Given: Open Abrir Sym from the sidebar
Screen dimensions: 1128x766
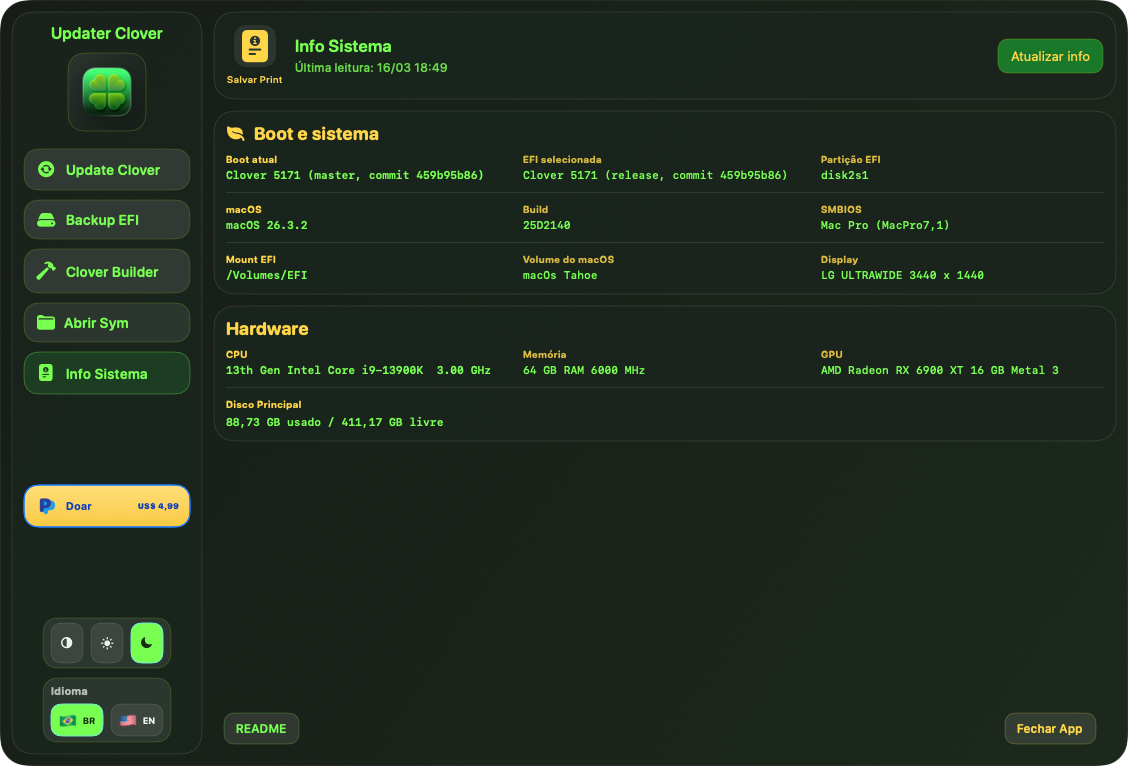Looking at the screenshot, I should click(x=107, y=323).
